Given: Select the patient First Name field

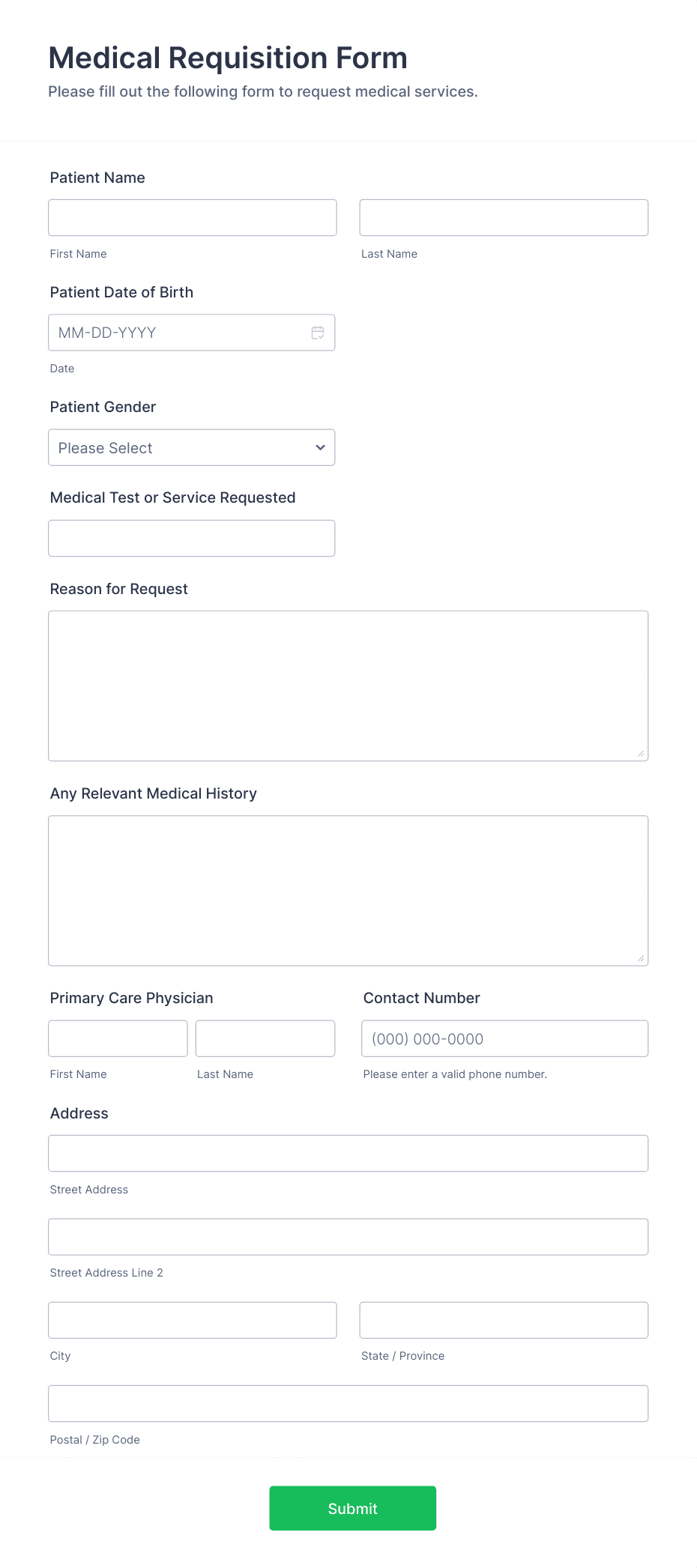Looking at the screenshot, I should coord(192,217).
